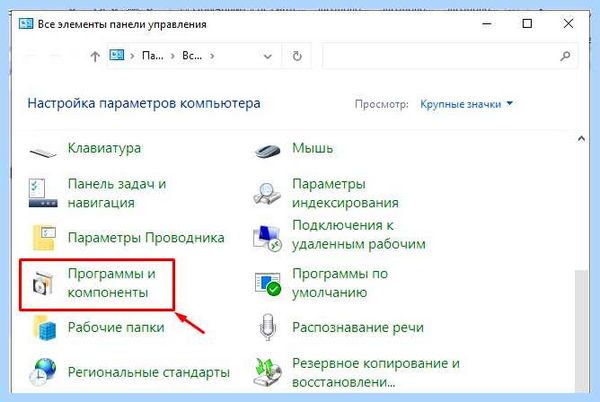
Task: Click the backup and restore icon
Action: [x=267, y=373]
